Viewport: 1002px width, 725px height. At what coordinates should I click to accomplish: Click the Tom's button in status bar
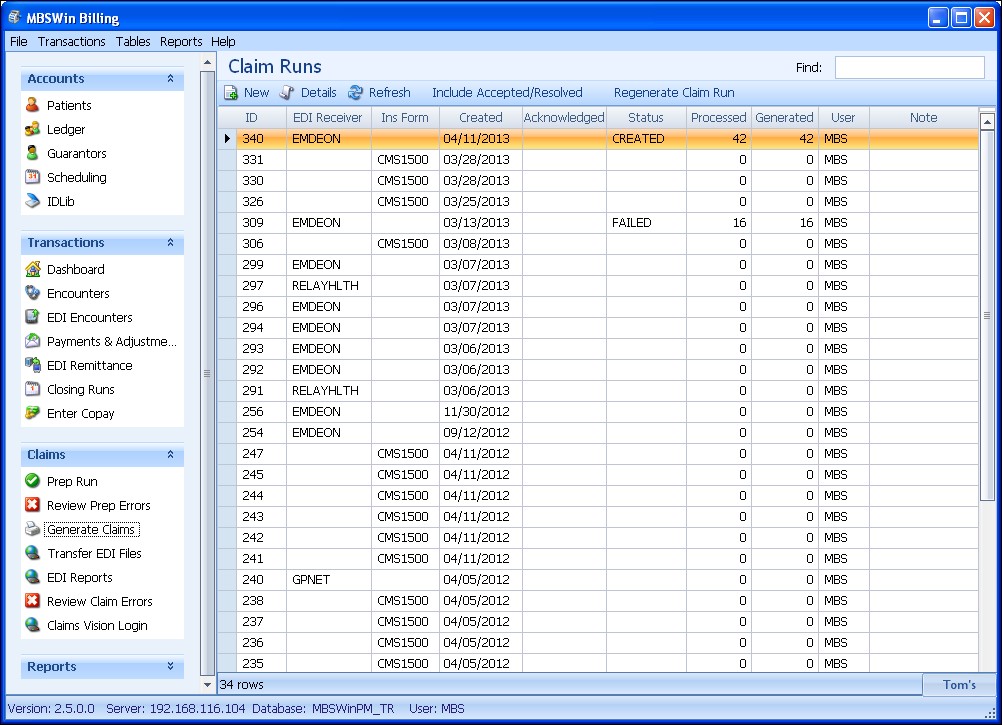point(959,684)
